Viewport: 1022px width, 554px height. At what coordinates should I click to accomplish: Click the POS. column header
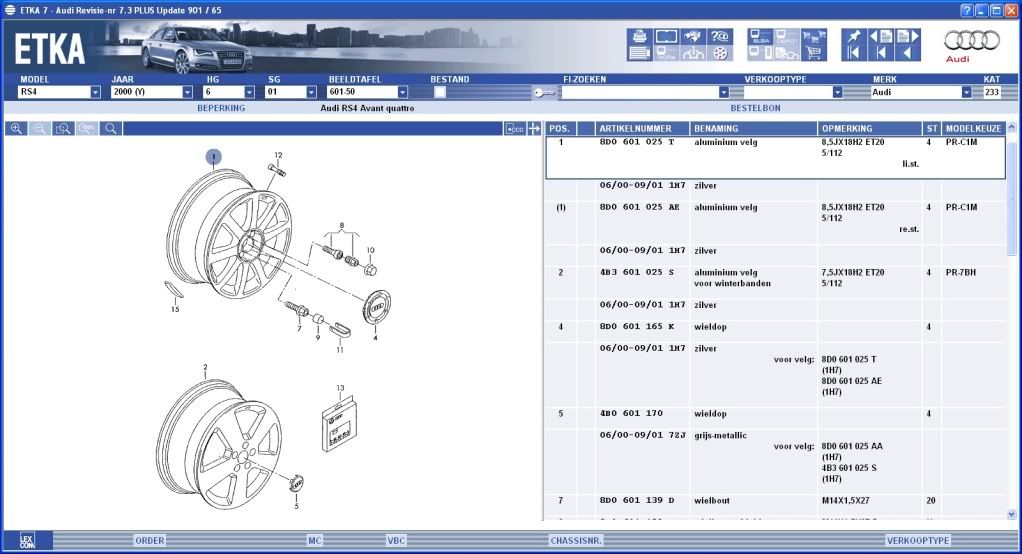click(560, 128)
